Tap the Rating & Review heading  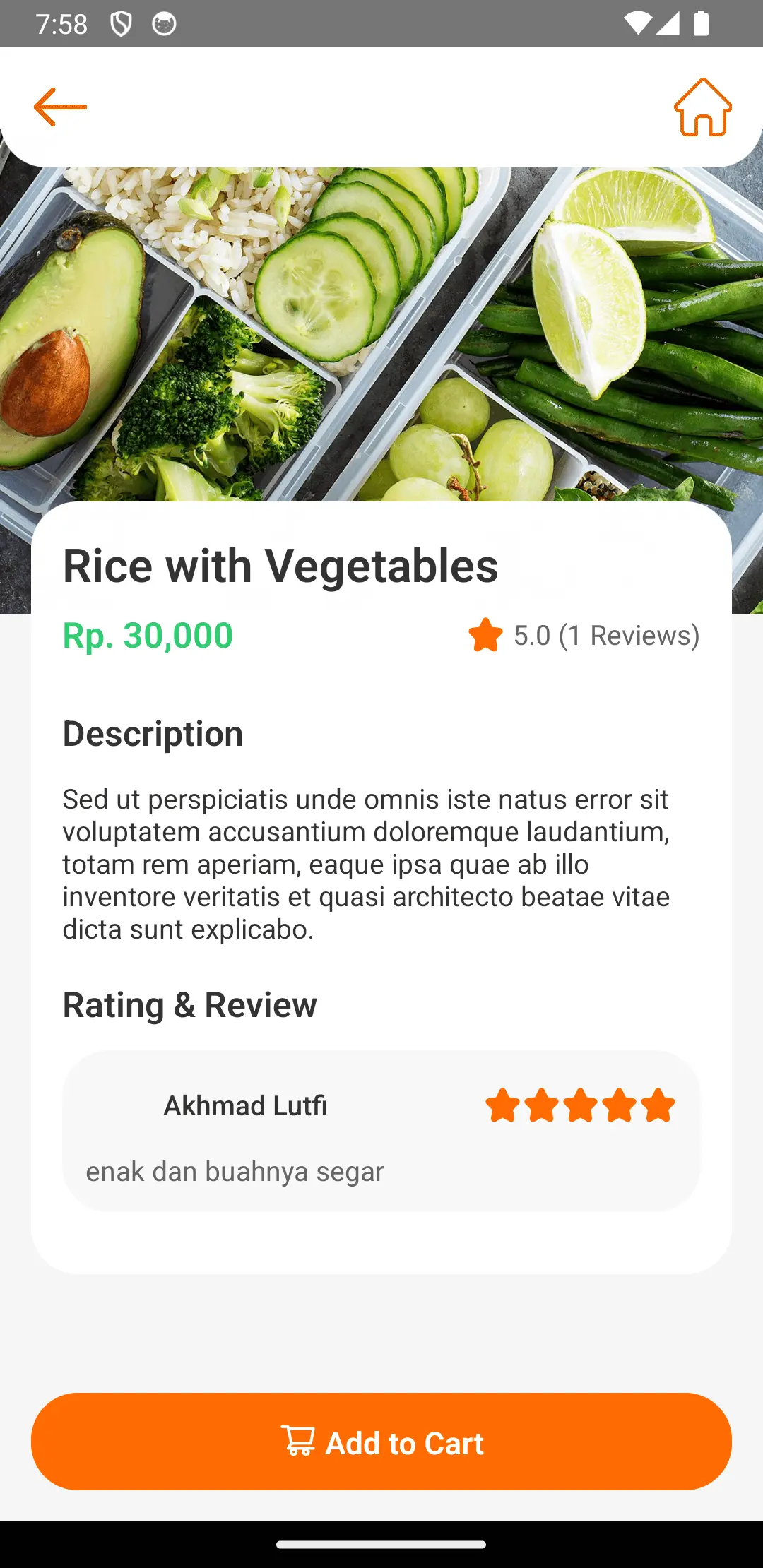tap(189, 1005)
